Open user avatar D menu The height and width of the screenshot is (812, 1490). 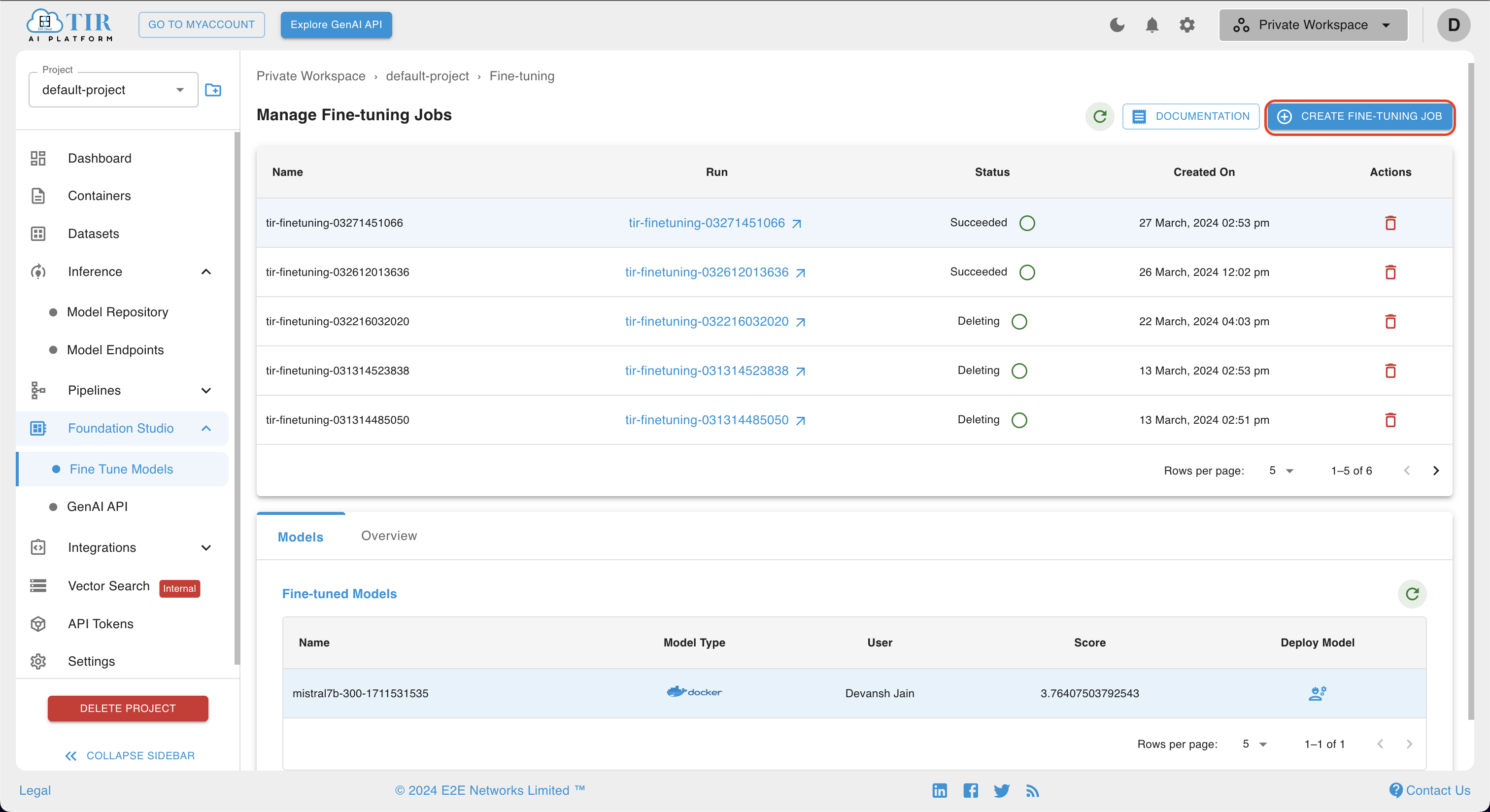pyautogui.click(x=1453, y=25)
